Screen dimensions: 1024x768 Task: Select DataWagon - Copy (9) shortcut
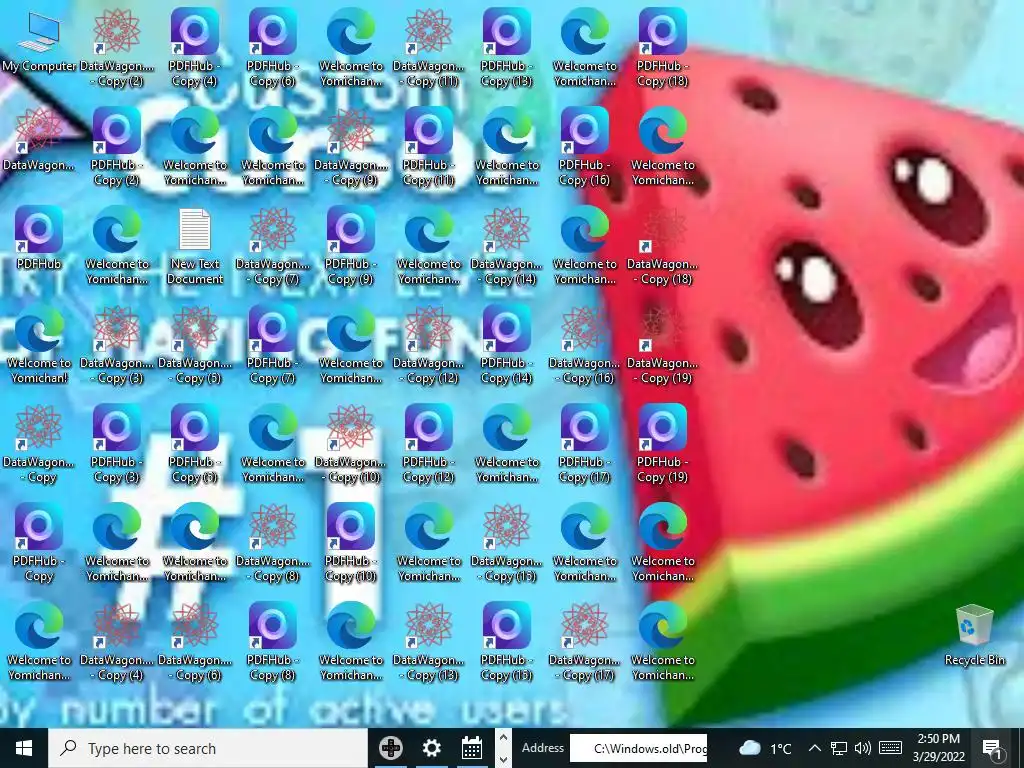point(351,148)
